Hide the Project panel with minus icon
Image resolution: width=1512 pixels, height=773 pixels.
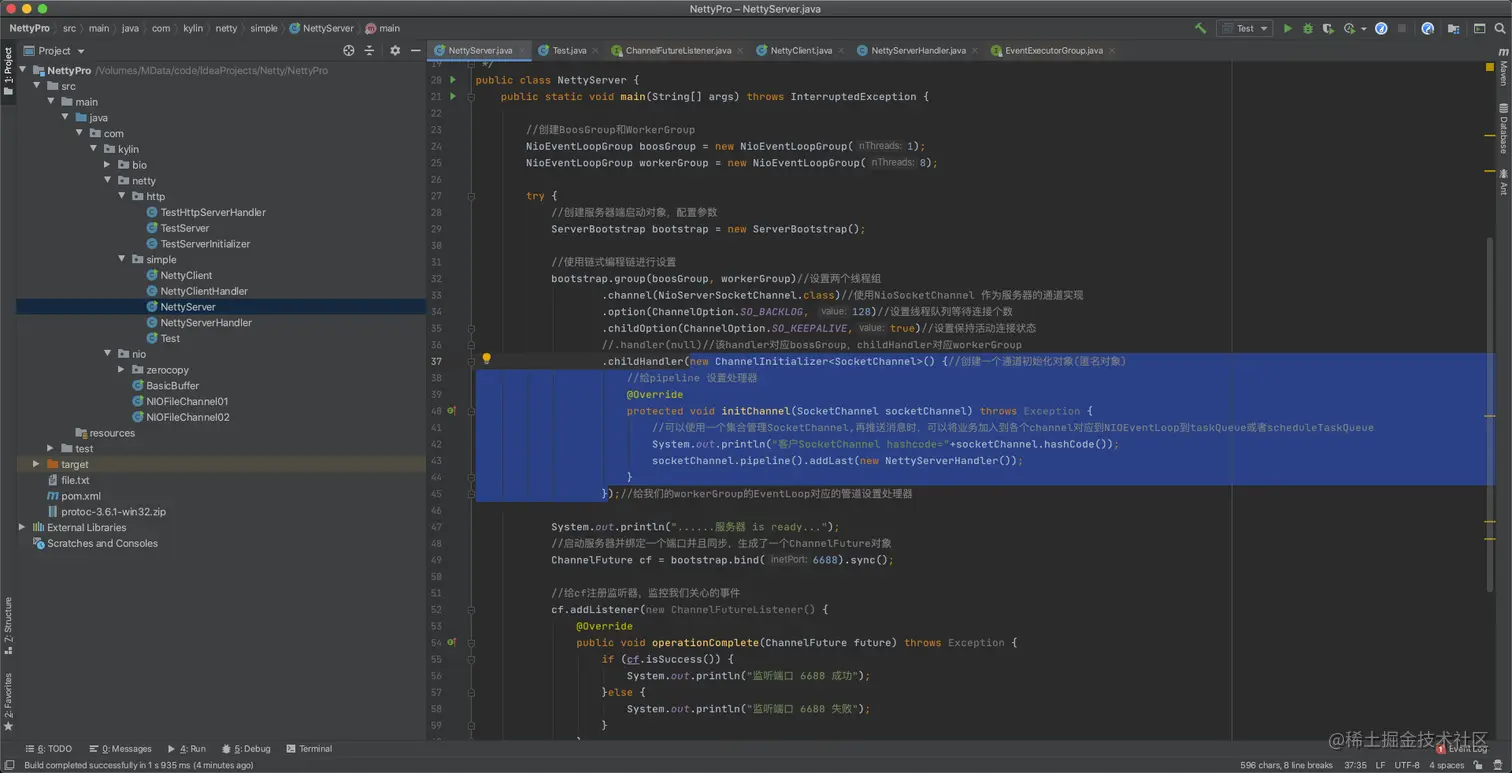pos(416,50)
